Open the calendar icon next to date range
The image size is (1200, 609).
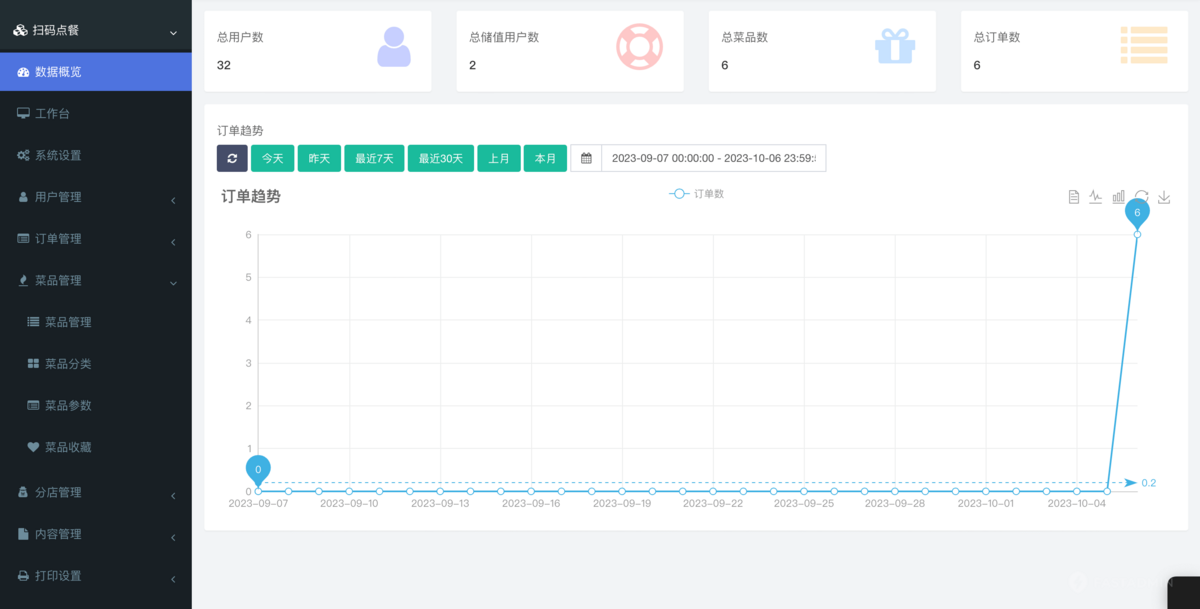[586, 158]
